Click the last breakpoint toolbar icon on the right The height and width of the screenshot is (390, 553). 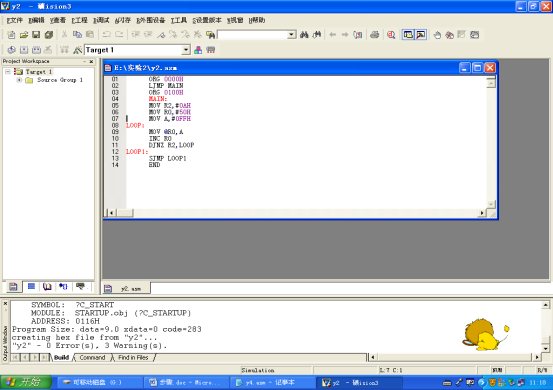475,35
